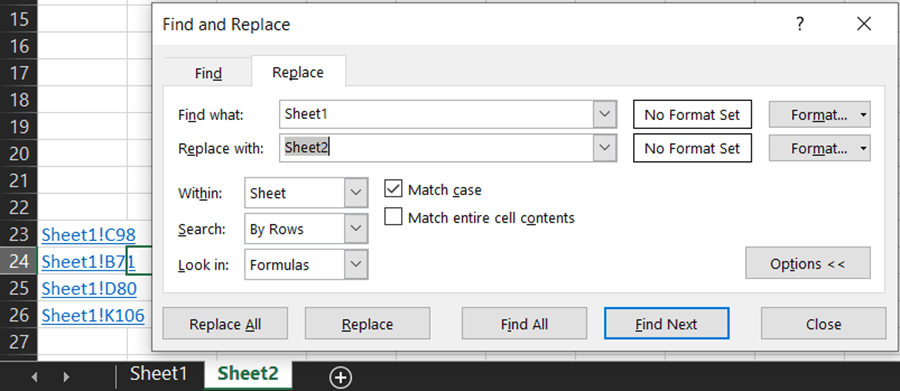This screenshot has height=391, width=900.
Task: Click the Close button in dialog
Action: pyautogui.click(x=823, y=324)
